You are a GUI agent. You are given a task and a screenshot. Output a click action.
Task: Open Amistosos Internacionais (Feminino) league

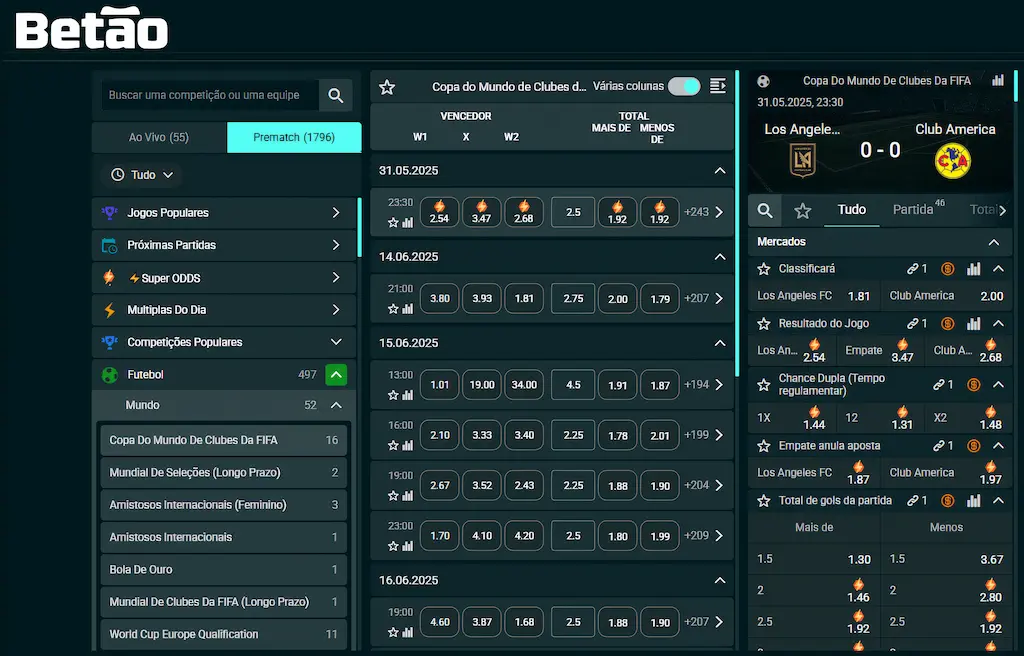coord(223,505)
